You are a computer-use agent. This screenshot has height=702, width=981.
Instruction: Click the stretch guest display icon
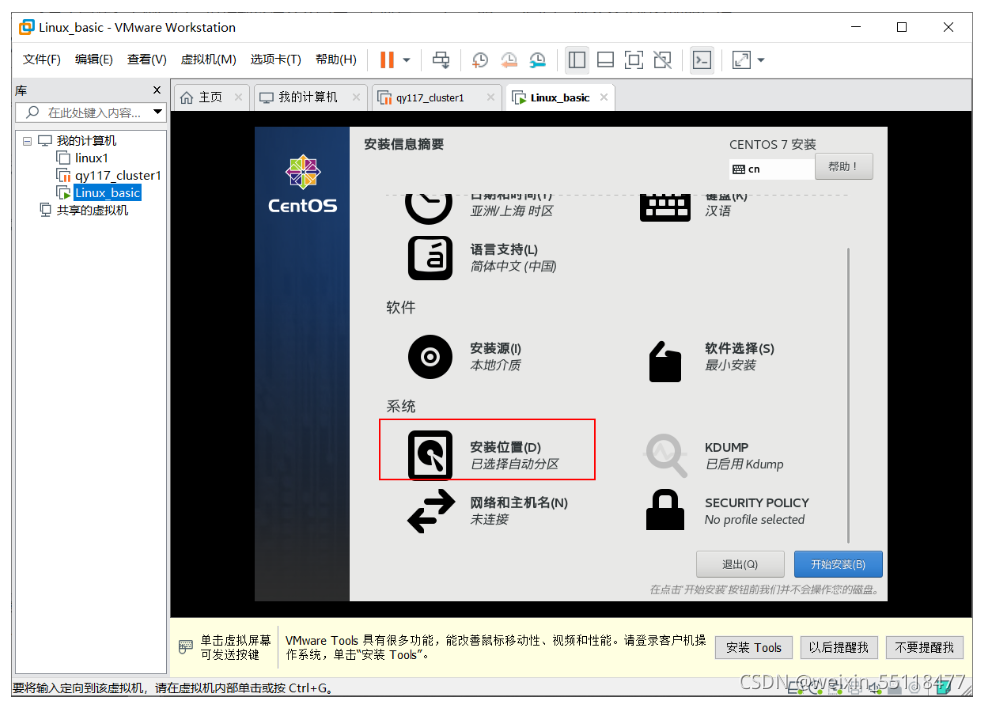741,60
